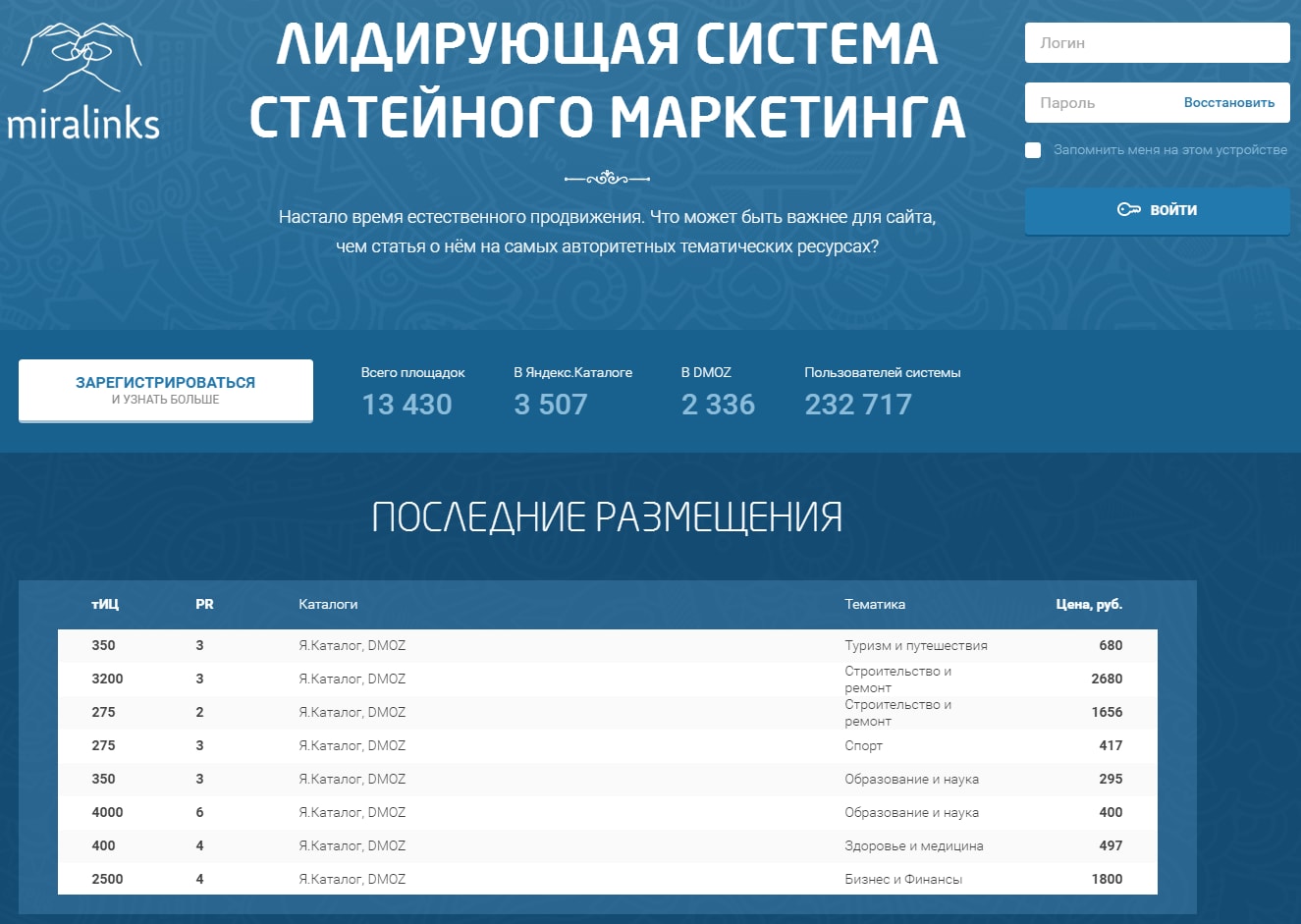Screen dimensions: 1301x924
Task: Click the key icon on the Войти button
Action: 1129,209
